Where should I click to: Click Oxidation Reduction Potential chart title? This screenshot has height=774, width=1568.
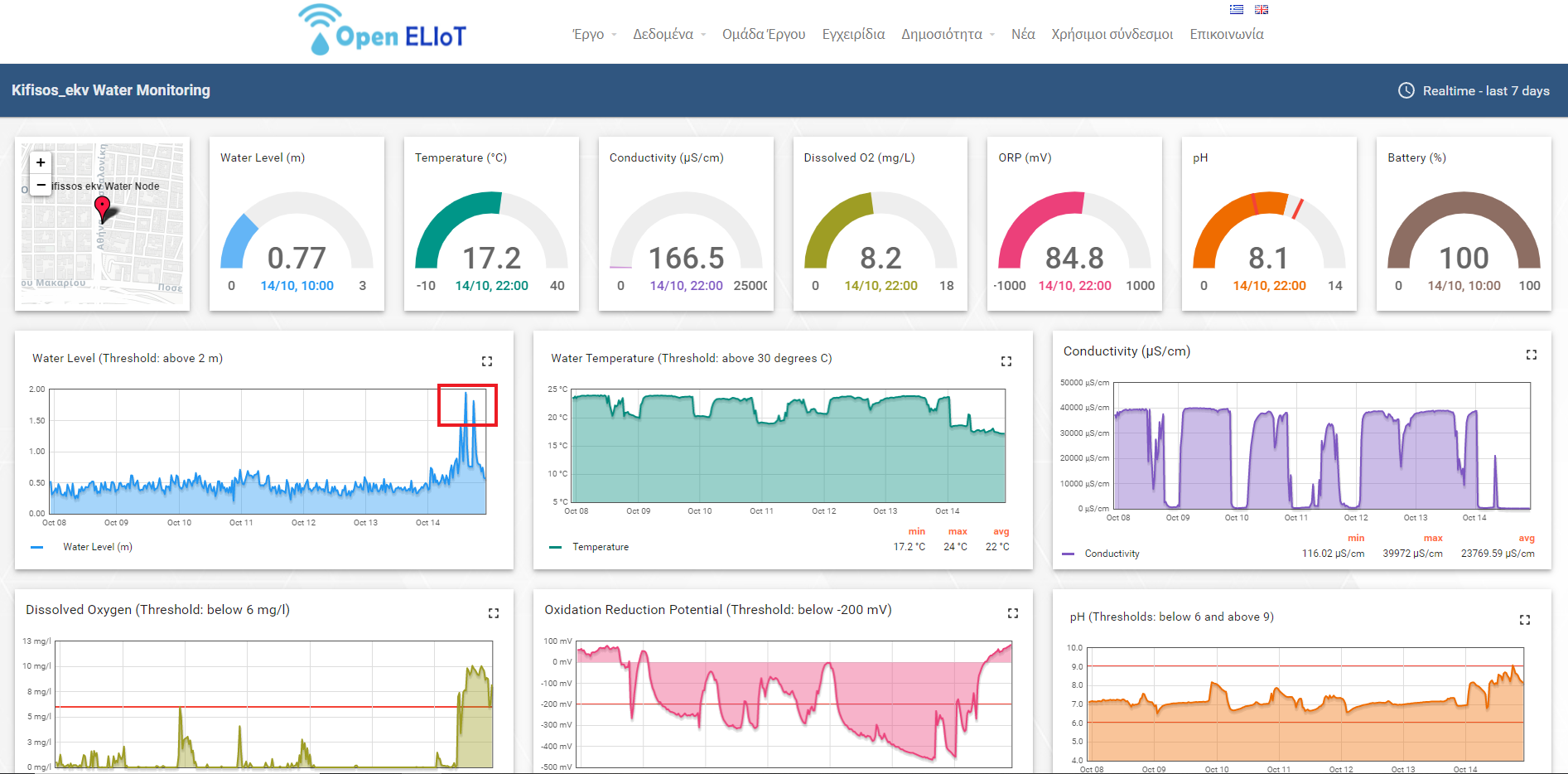718,610
